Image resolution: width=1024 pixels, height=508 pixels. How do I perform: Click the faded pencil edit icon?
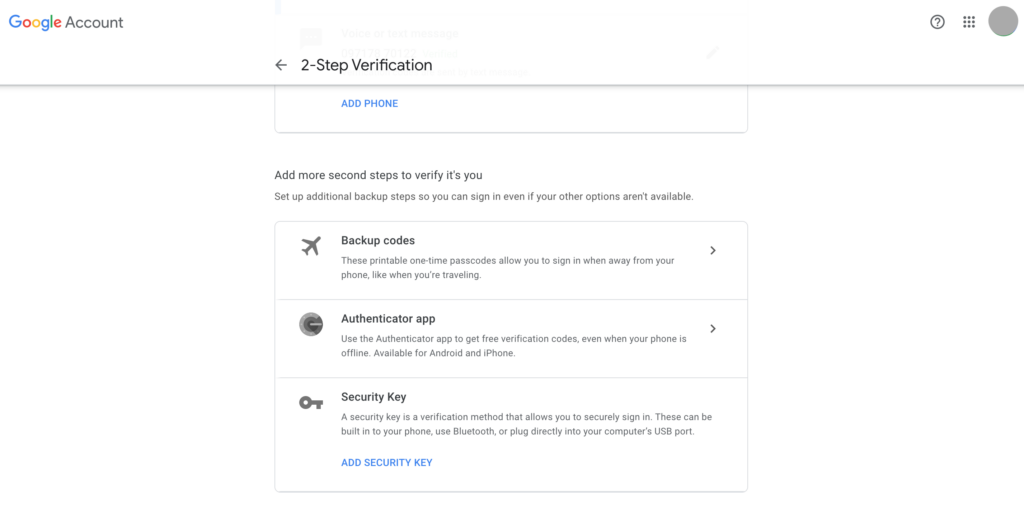[x=712, y=52]
